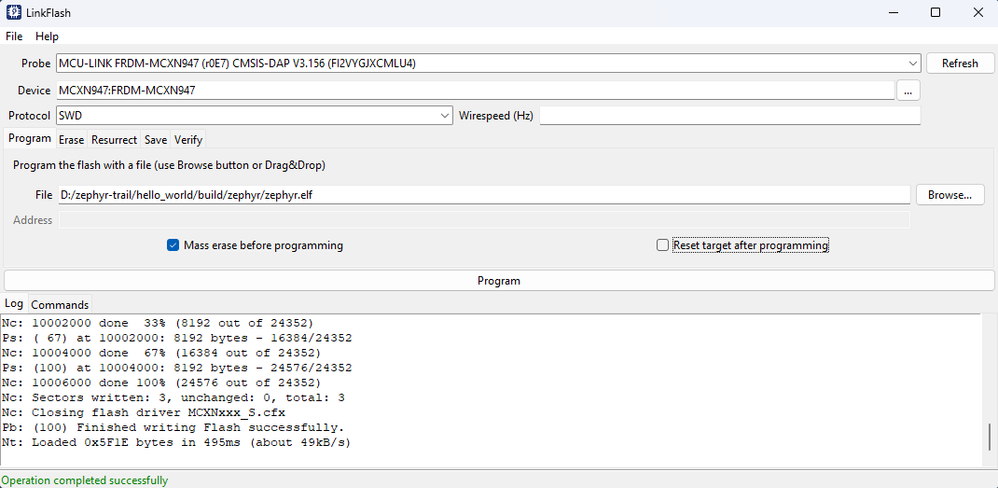Select the Save tab

155,140
